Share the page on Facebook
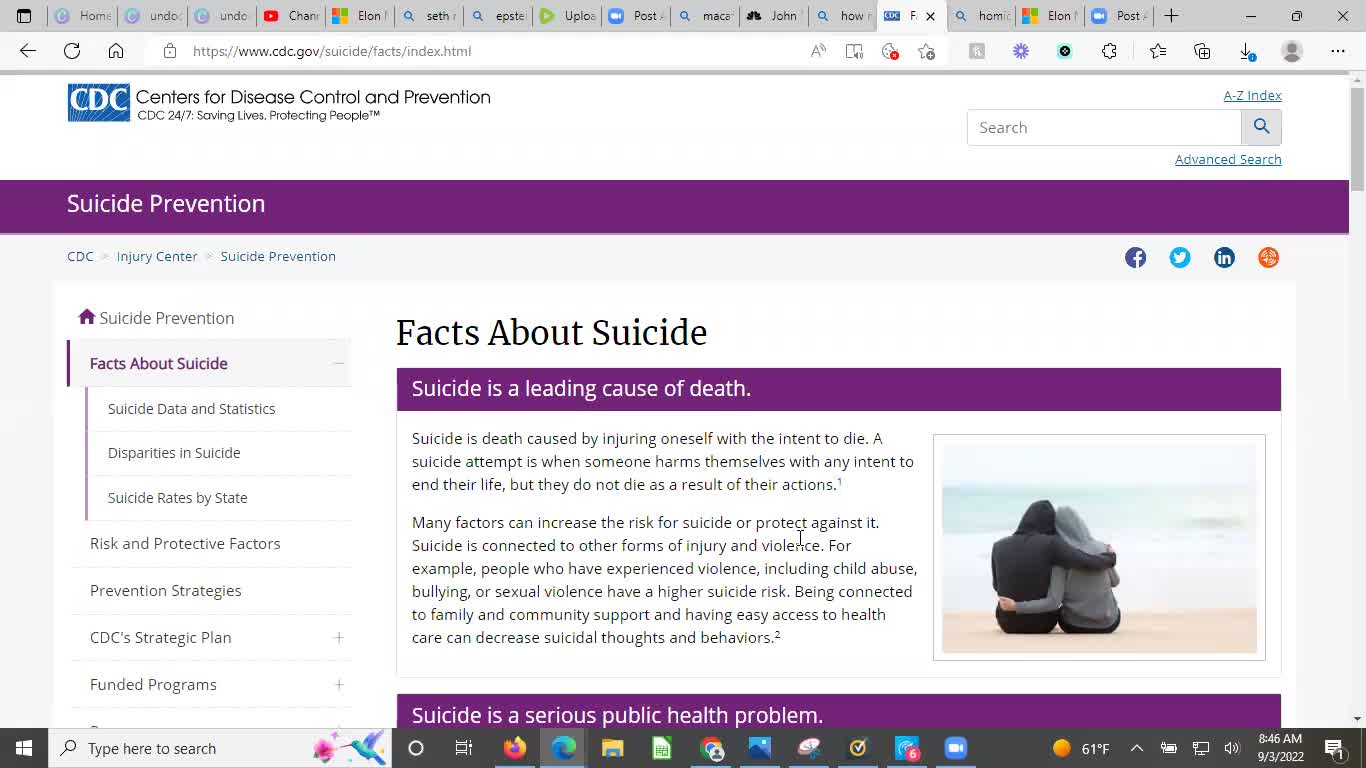 click(x=1136, y=257)
